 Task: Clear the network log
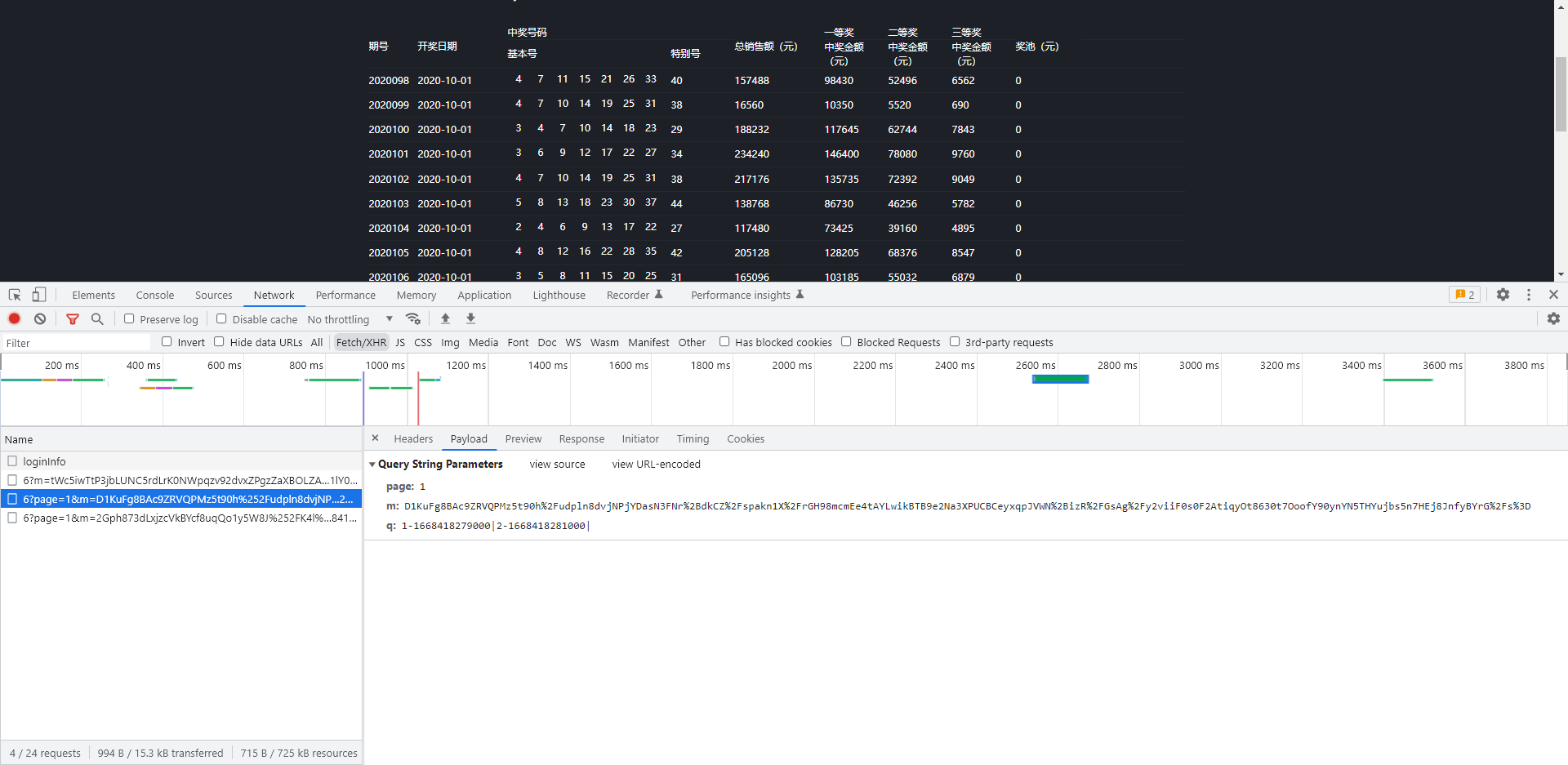point(40,318)
